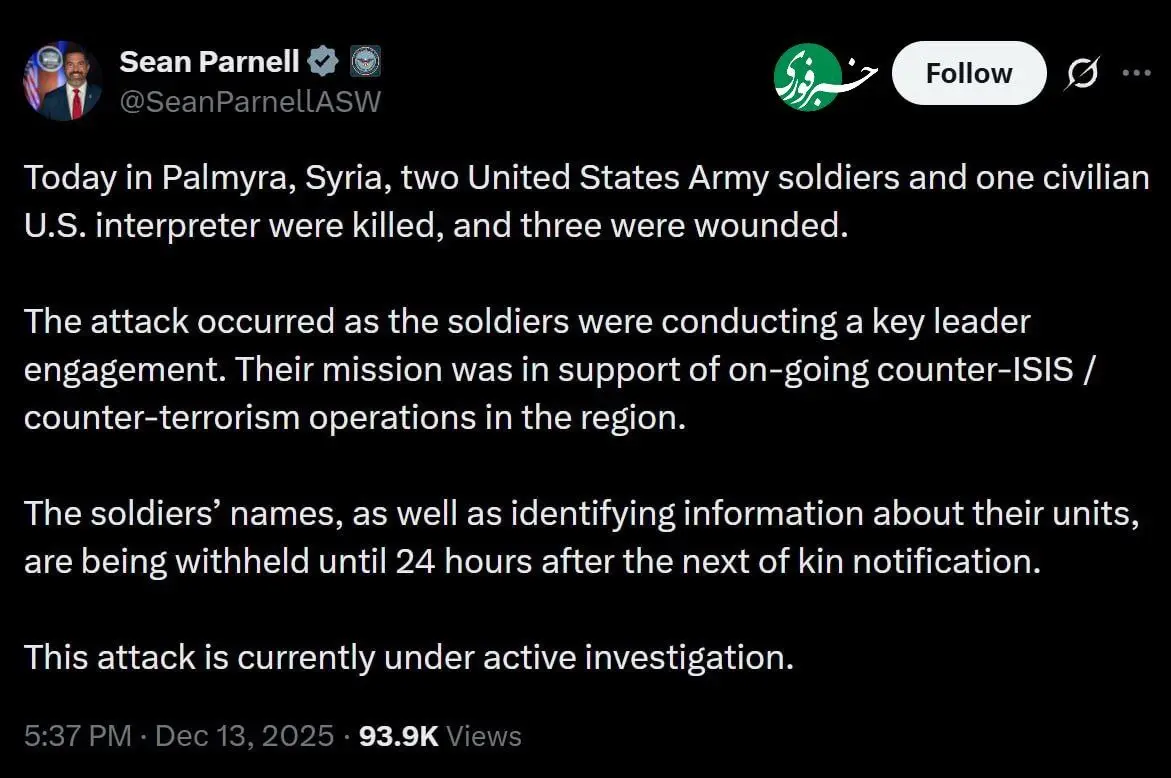1171x778 pixels.
Task: Click the Grok slashed-circle icon
Action: (x=1083, y=73)
